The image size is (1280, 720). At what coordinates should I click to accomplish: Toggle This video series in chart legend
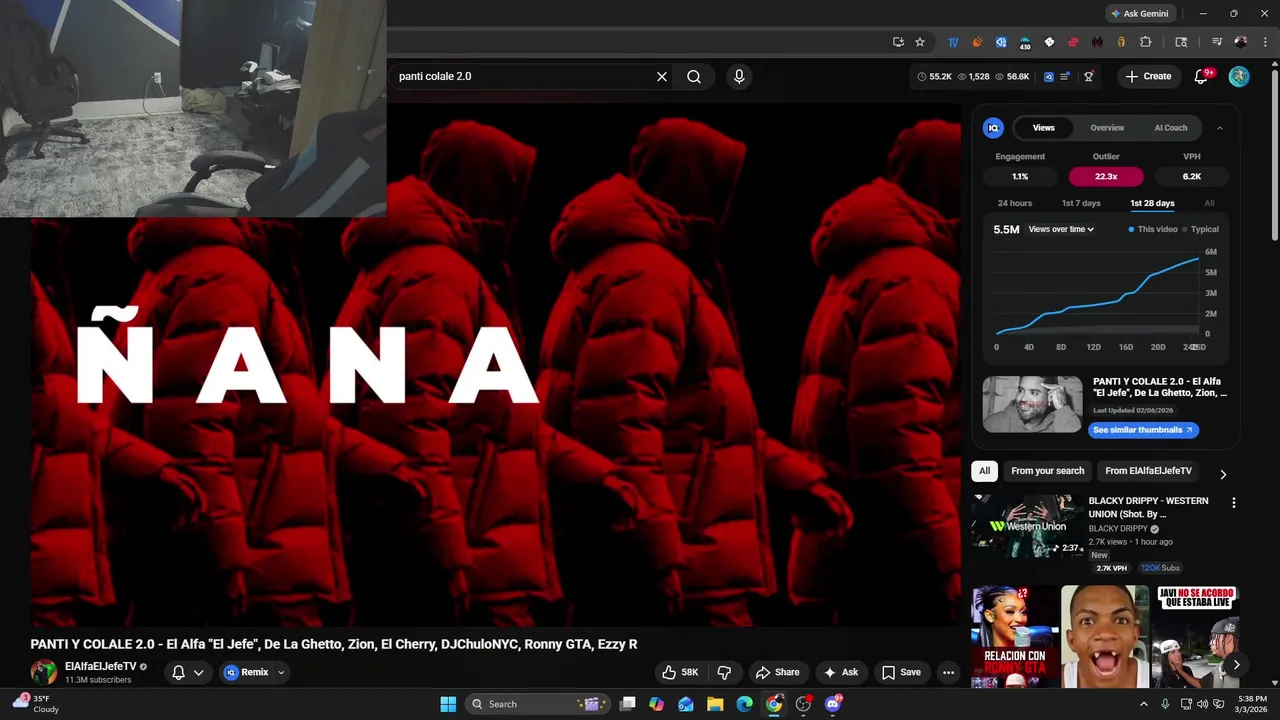coord(1153,229)
